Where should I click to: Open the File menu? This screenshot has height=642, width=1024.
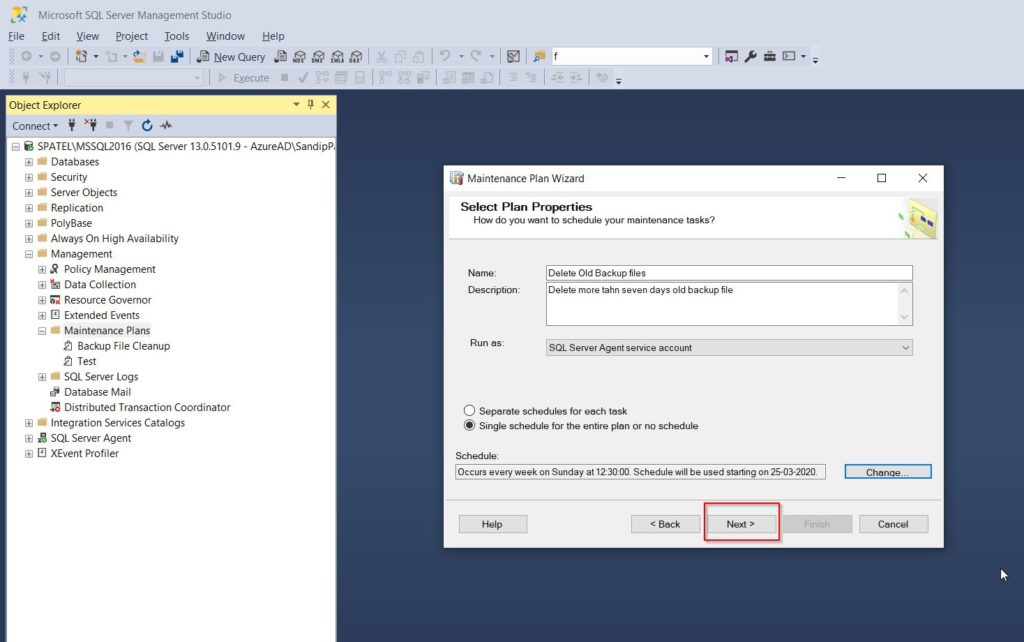[x=16, y=36]
